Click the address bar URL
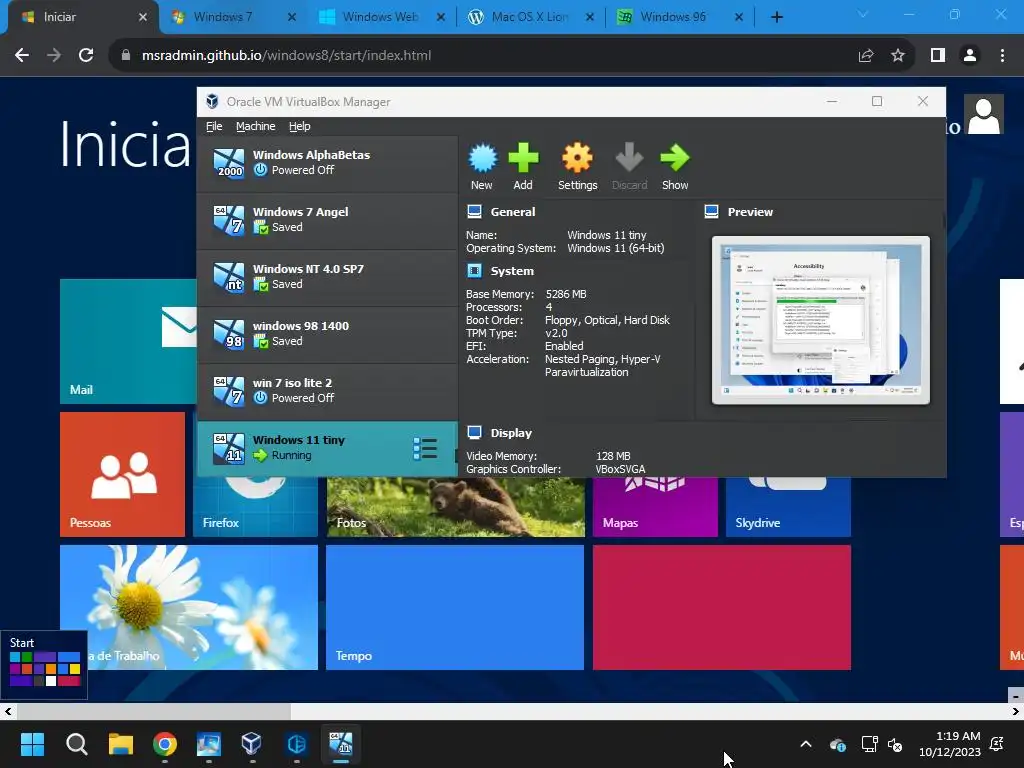Screen dimensions: 1024x768 tap(286, 56)
